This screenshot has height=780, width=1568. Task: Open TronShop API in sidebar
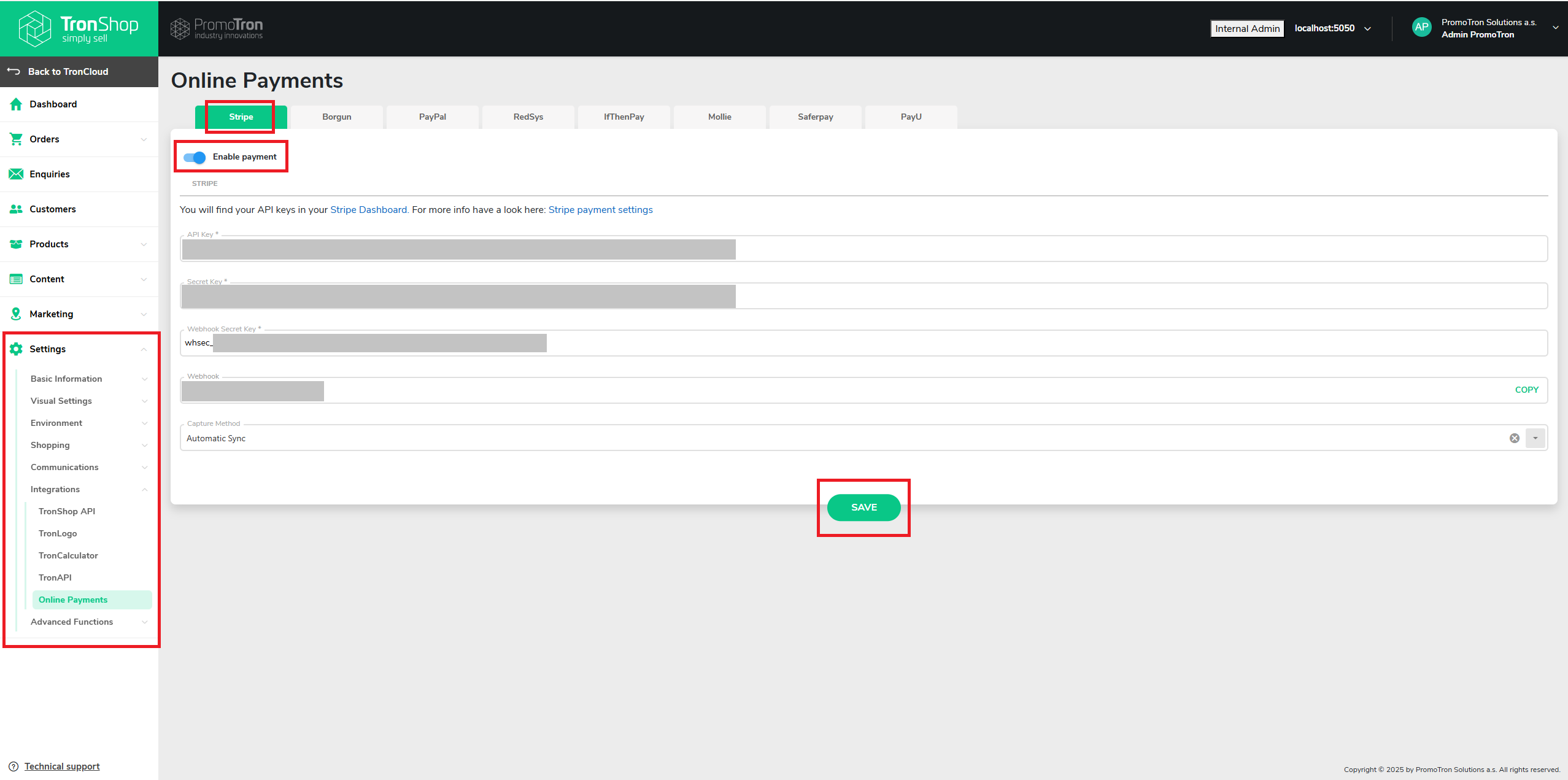pos(67,512)
